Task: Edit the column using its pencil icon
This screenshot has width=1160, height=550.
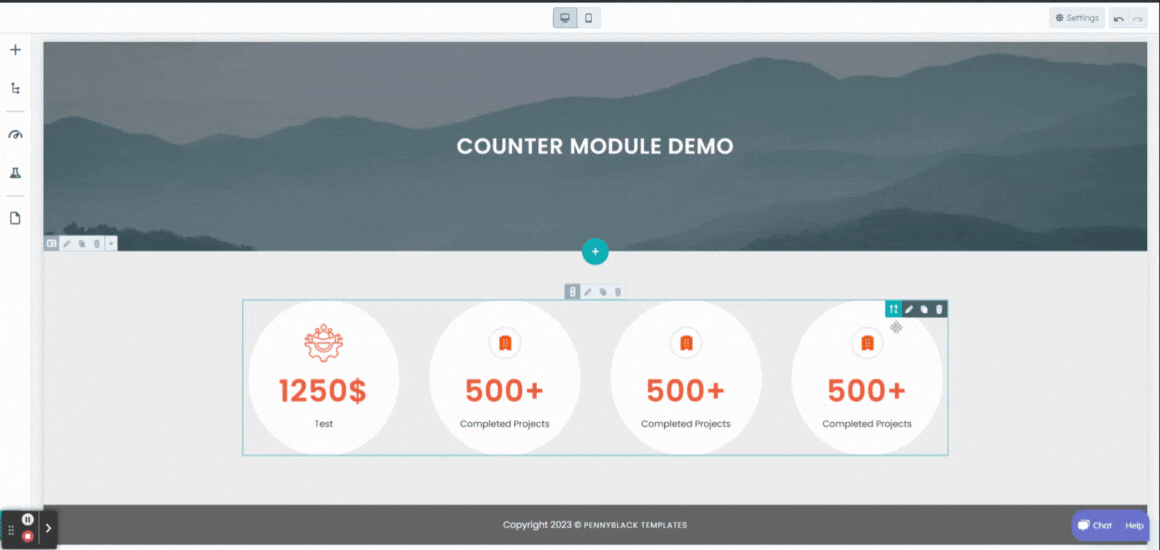Action: click(x=588, y=292)
